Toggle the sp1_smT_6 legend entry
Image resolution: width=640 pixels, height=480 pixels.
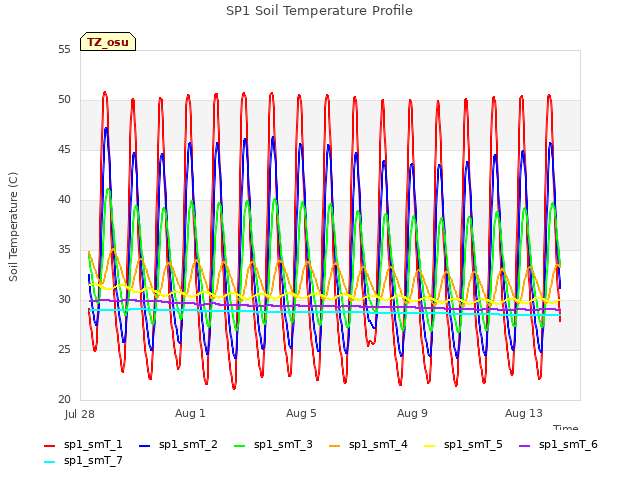(x=568, y=444)
